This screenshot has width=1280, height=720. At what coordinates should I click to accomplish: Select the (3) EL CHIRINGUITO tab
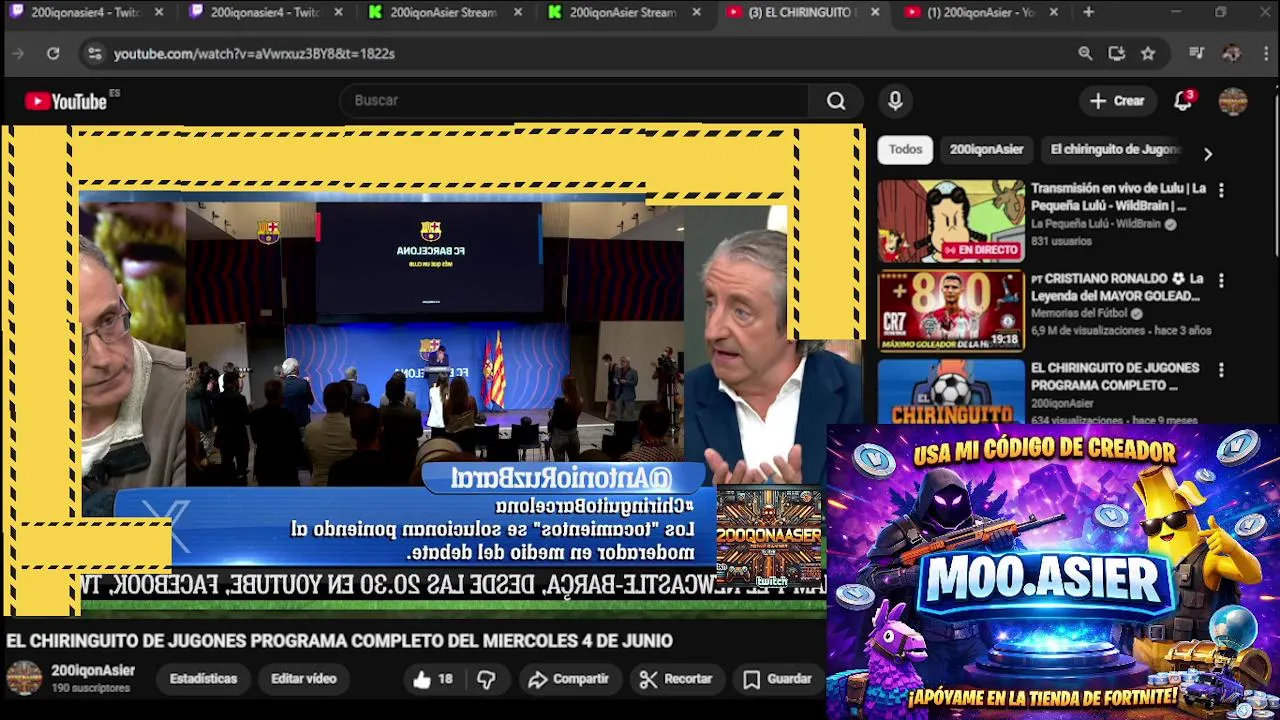[803, 13]
